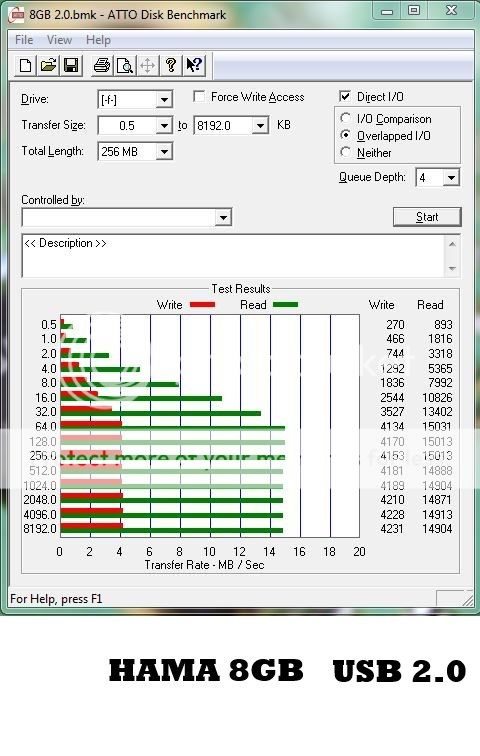This screenshot has height=756, width=480.
Task: Click the 8192.0 row label in chart
Action: coord(40,529)
